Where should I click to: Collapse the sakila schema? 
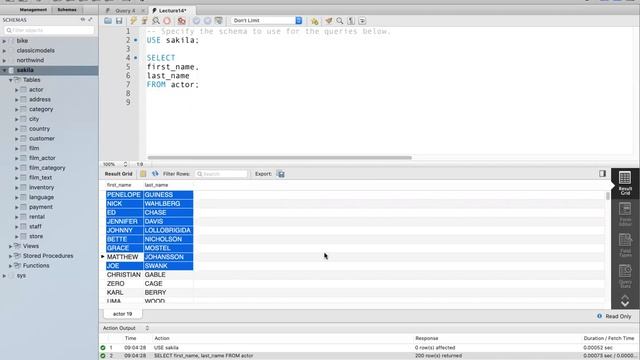pyautogui.click(x=4, y=70)
